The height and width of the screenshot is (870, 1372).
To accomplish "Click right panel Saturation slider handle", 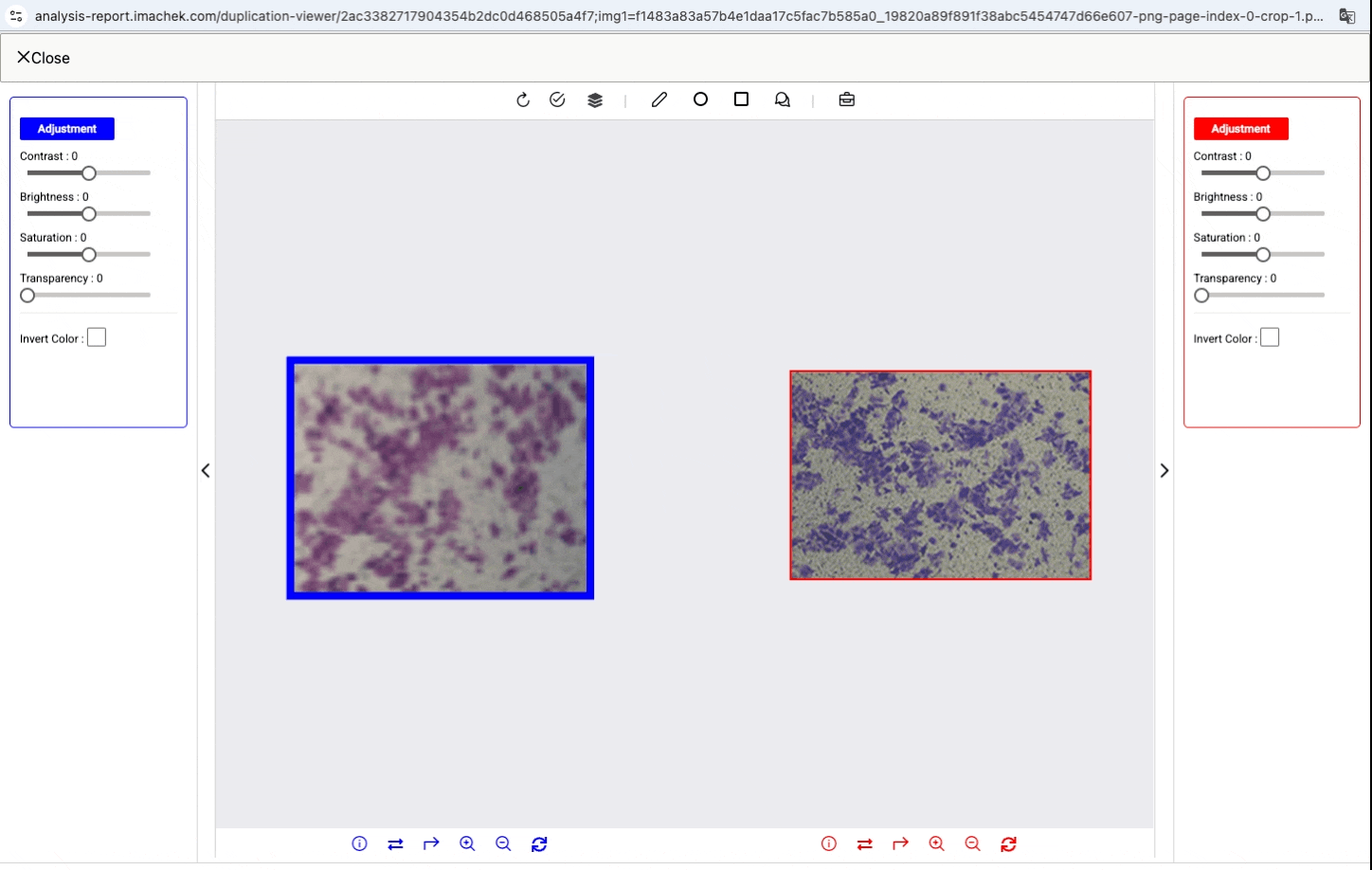I will click(x=1263, y=255).
